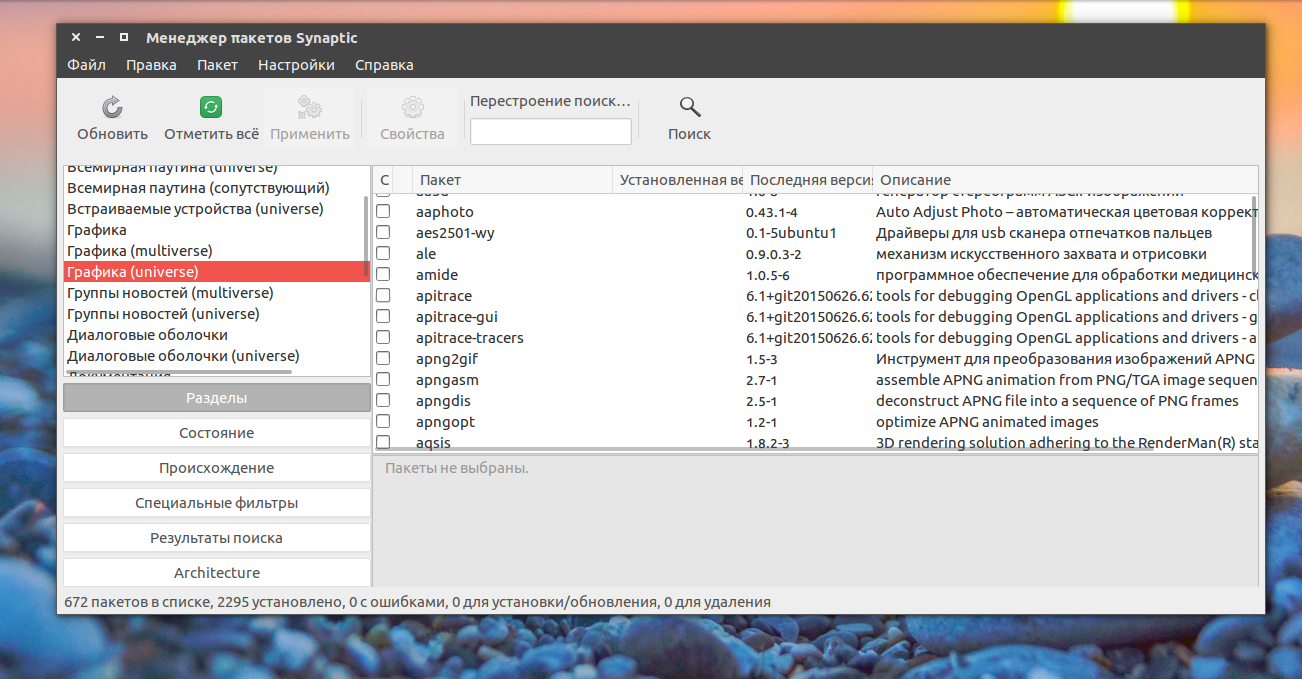Click the sections list horizontal scrollbar

point(180,372)
